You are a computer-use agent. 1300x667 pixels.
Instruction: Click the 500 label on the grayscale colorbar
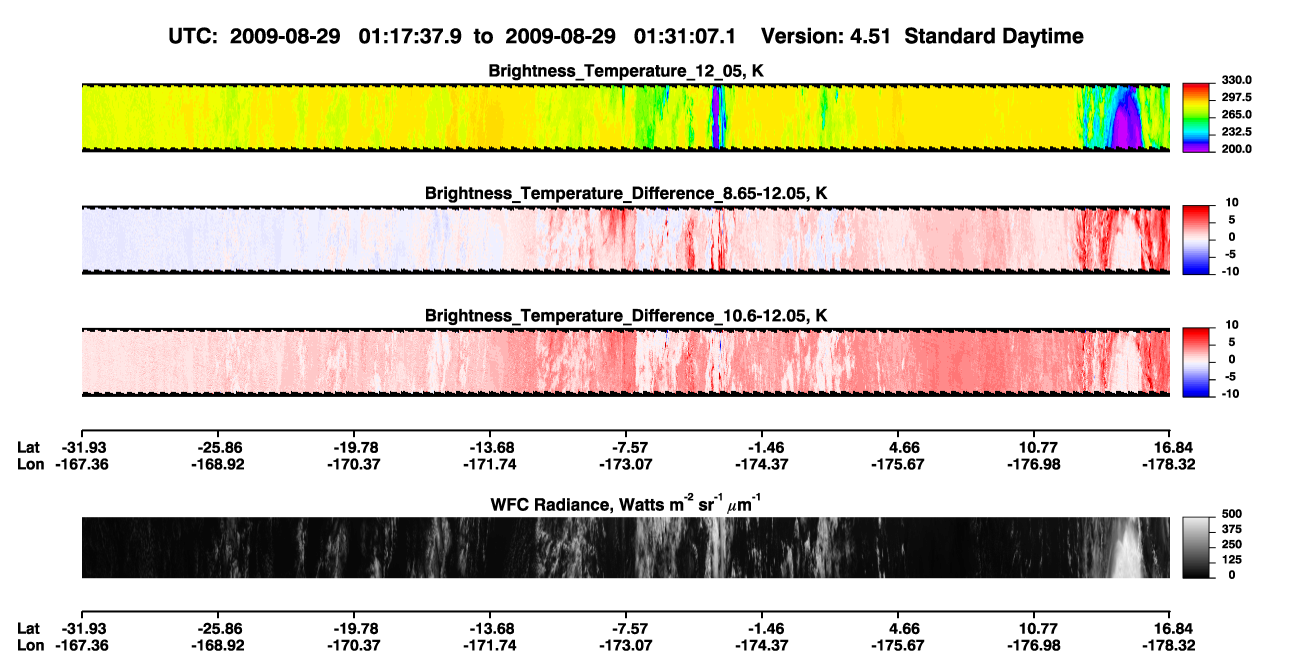coord(1231,513)
